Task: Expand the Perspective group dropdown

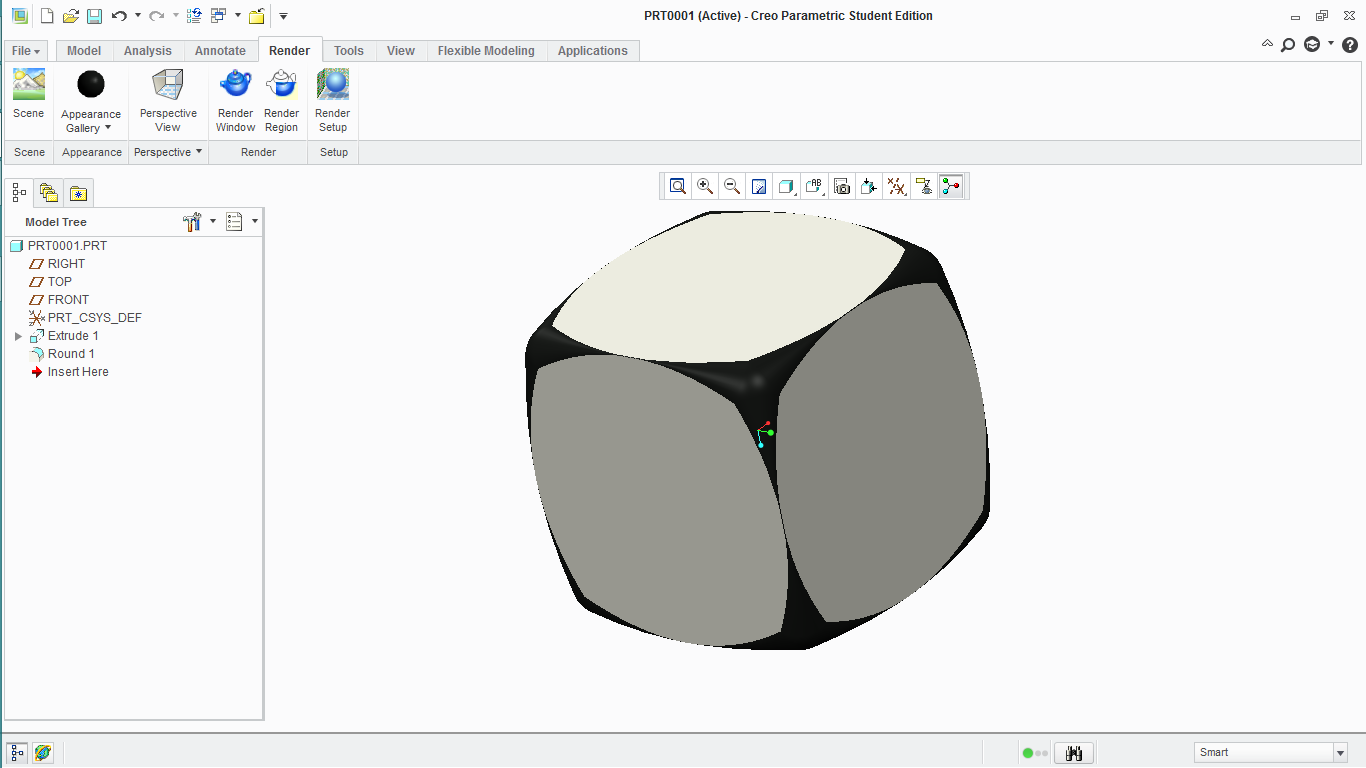Action: [168, 152]
